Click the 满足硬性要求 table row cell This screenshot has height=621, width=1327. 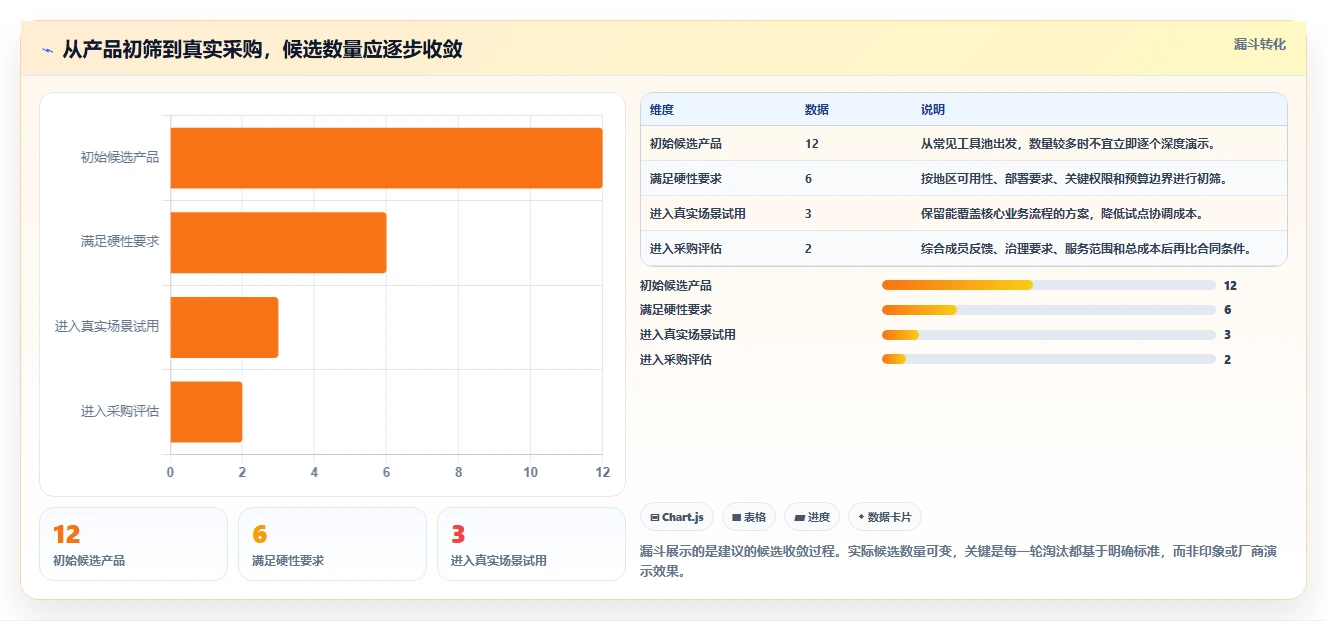(x=686, y=179)
